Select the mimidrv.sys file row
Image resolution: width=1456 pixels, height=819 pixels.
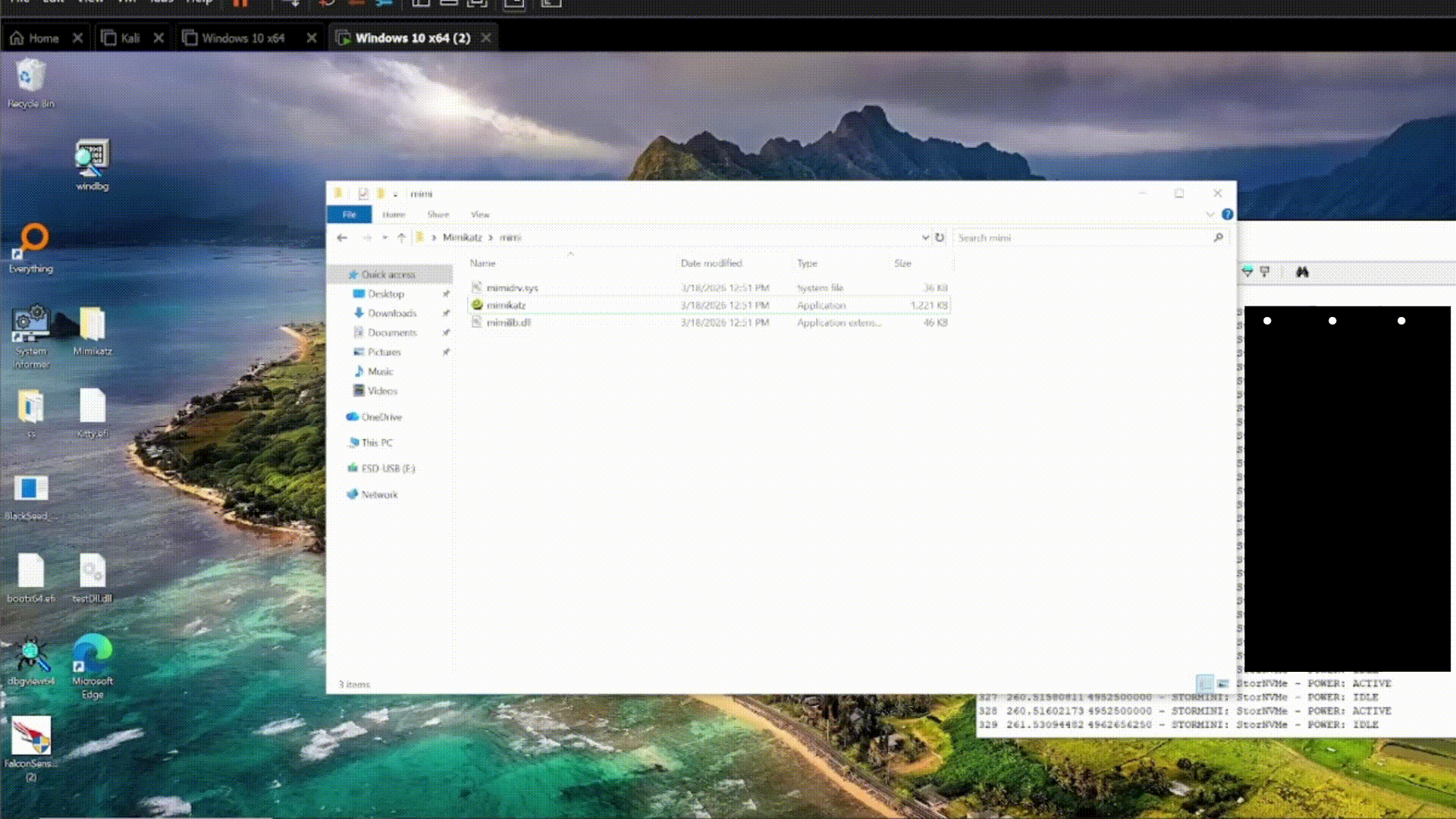coord(709,288)
